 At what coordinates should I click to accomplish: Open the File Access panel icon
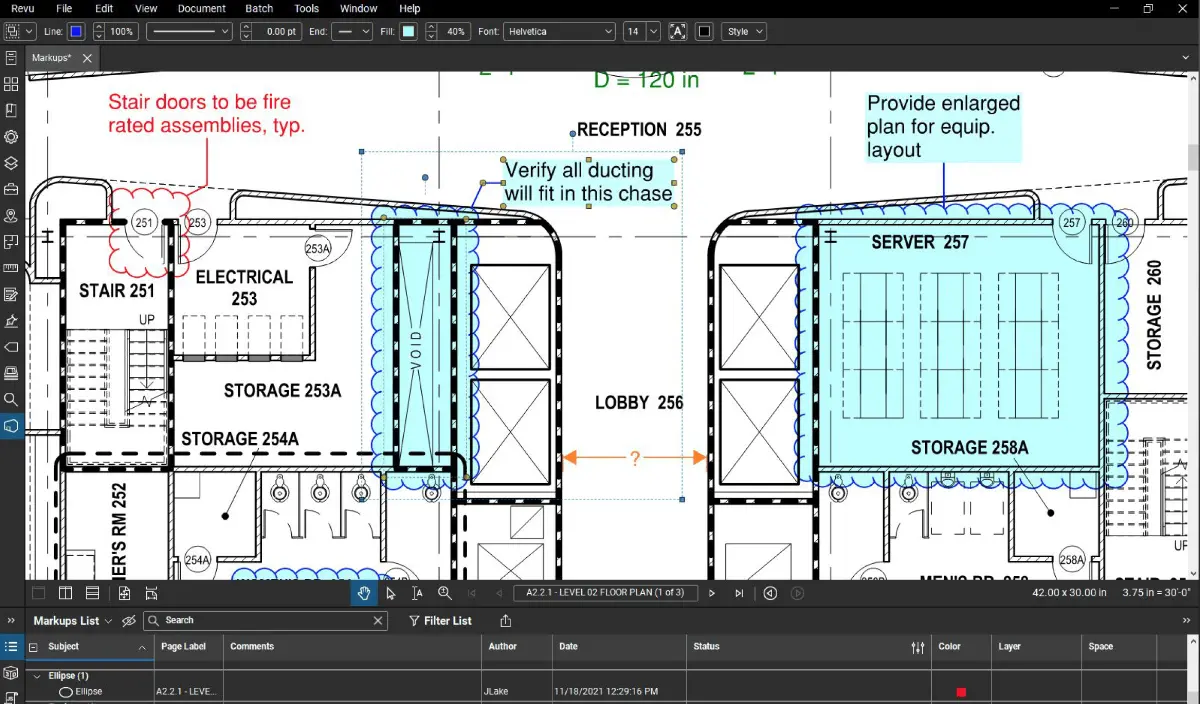click(x=11, y=58)
